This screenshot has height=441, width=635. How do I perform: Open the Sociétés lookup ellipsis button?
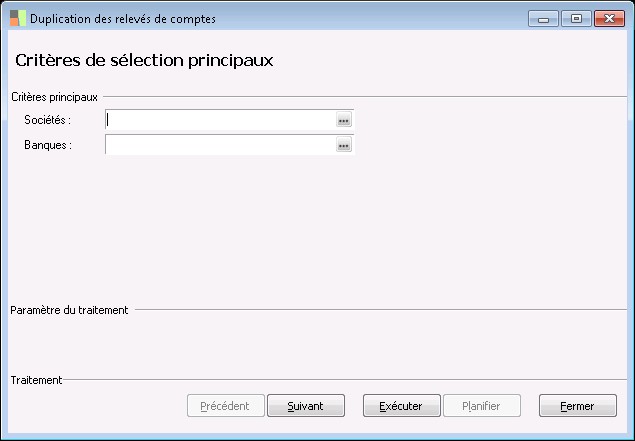pos(343,120)
